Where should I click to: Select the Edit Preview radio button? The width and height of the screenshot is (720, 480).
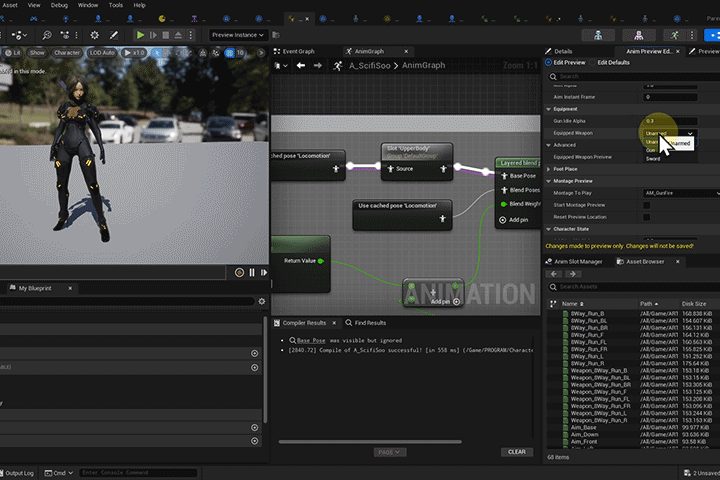click(549, 62)
